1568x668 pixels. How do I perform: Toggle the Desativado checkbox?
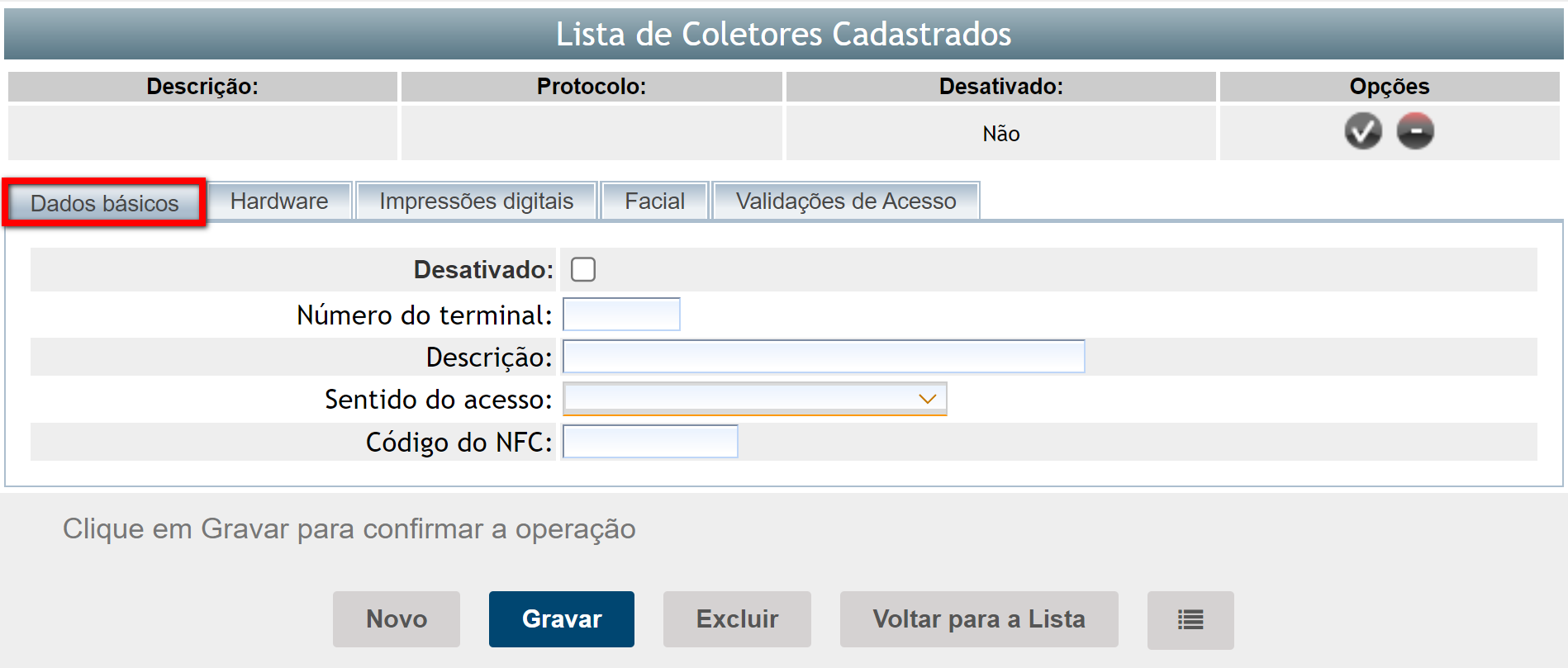pos(583,269)
